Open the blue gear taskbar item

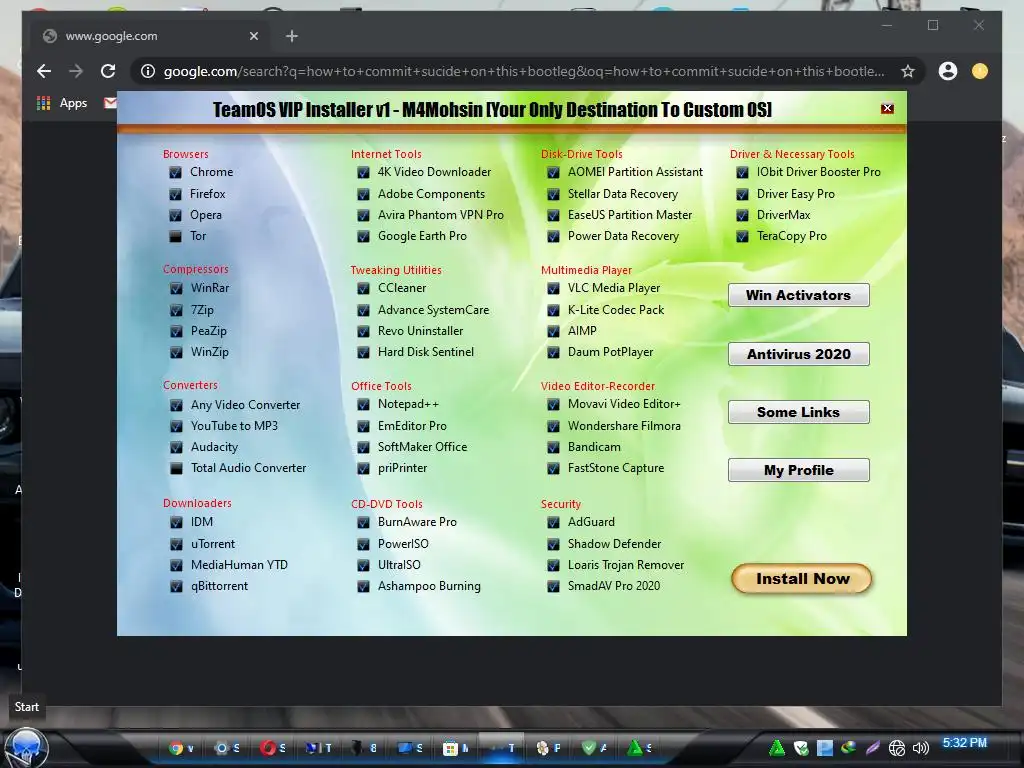pyautogui.click(x=227, y=748)
